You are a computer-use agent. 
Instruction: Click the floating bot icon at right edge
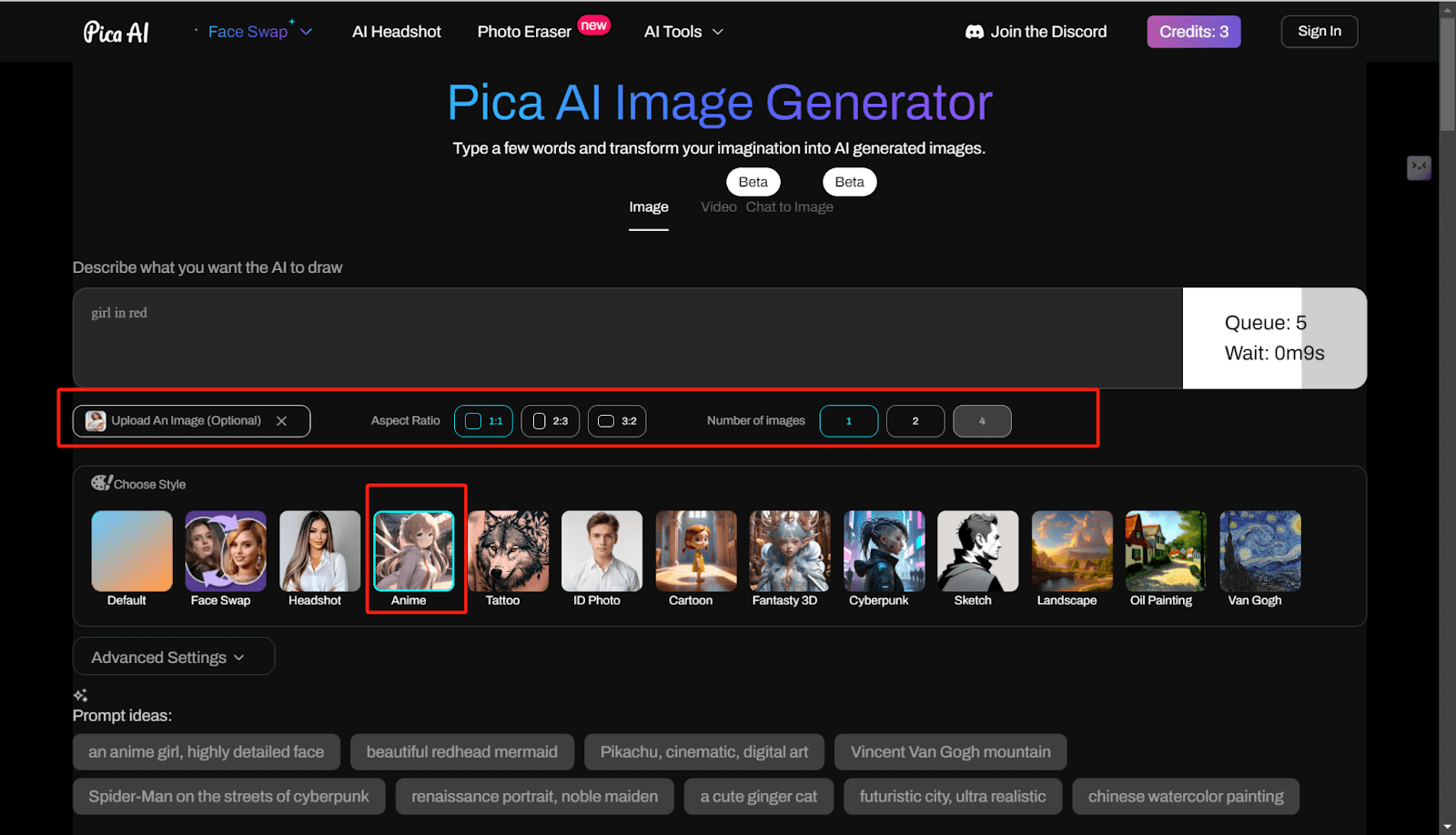pyautogui.click(x=1419, y=167)
